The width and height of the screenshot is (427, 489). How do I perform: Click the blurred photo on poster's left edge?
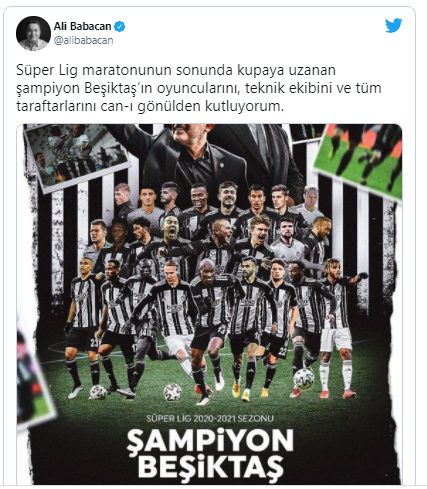33,377
